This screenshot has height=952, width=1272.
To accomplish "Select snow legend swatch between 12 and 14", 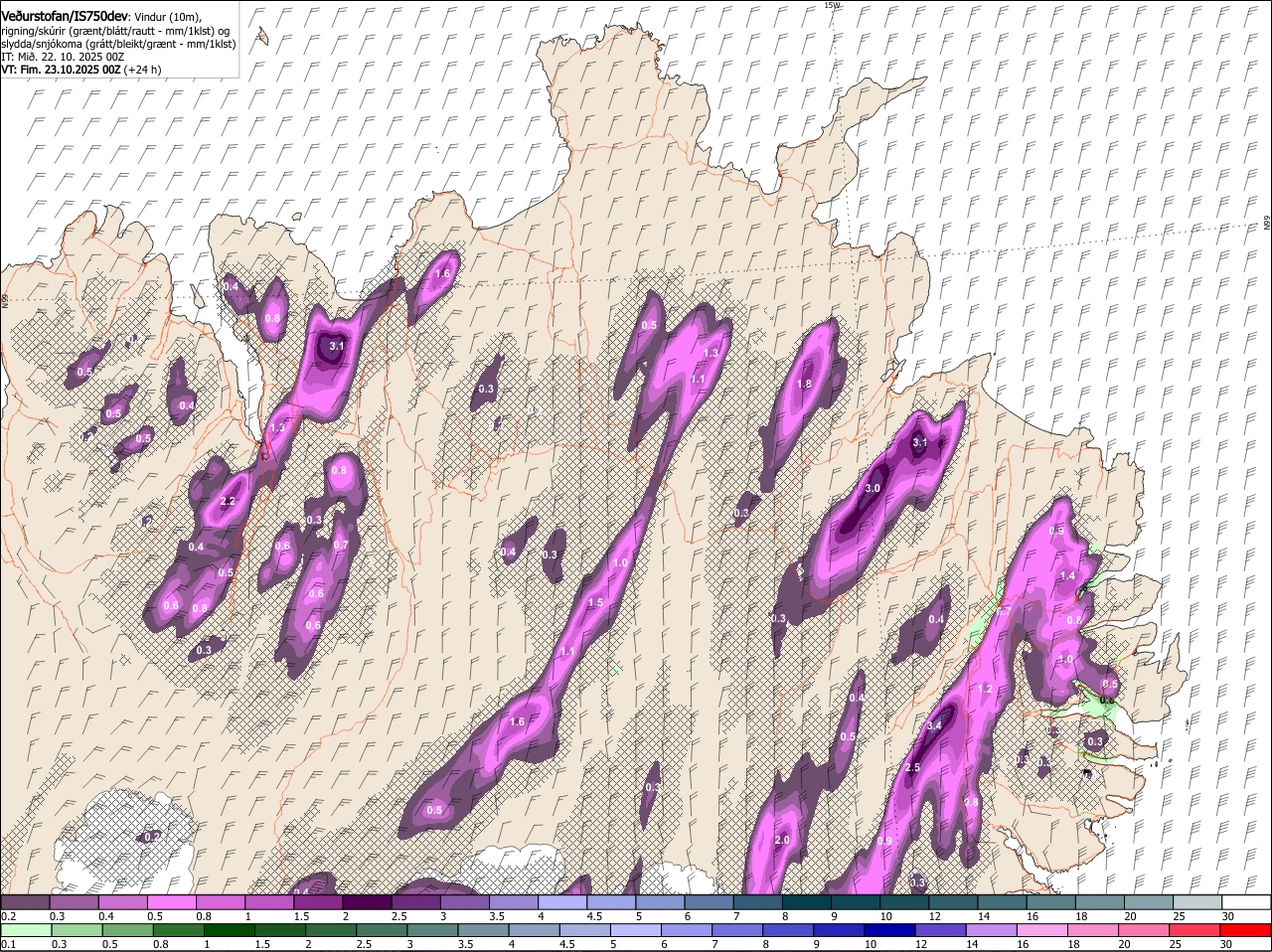I will click(954, 902).
